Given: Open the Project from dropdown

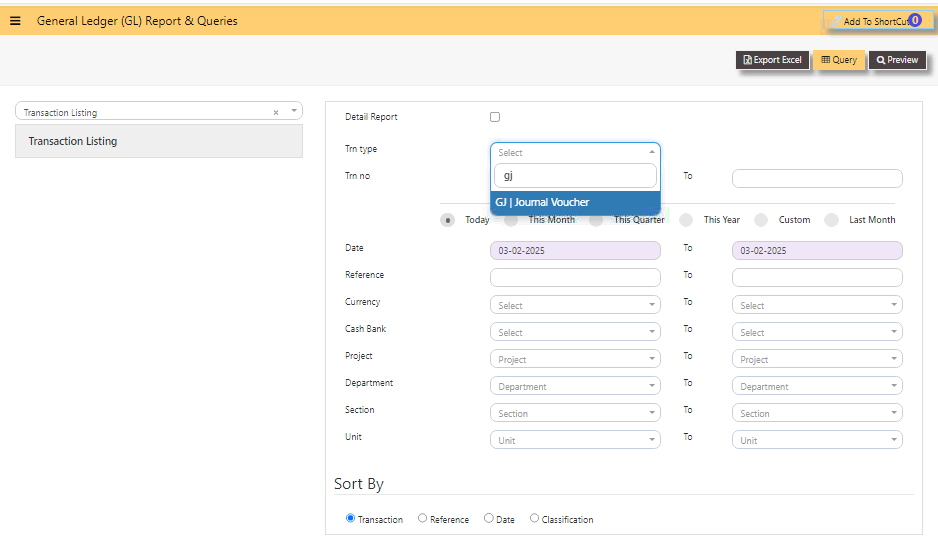Looking at the screenshot, I should (x=575, y=359).
